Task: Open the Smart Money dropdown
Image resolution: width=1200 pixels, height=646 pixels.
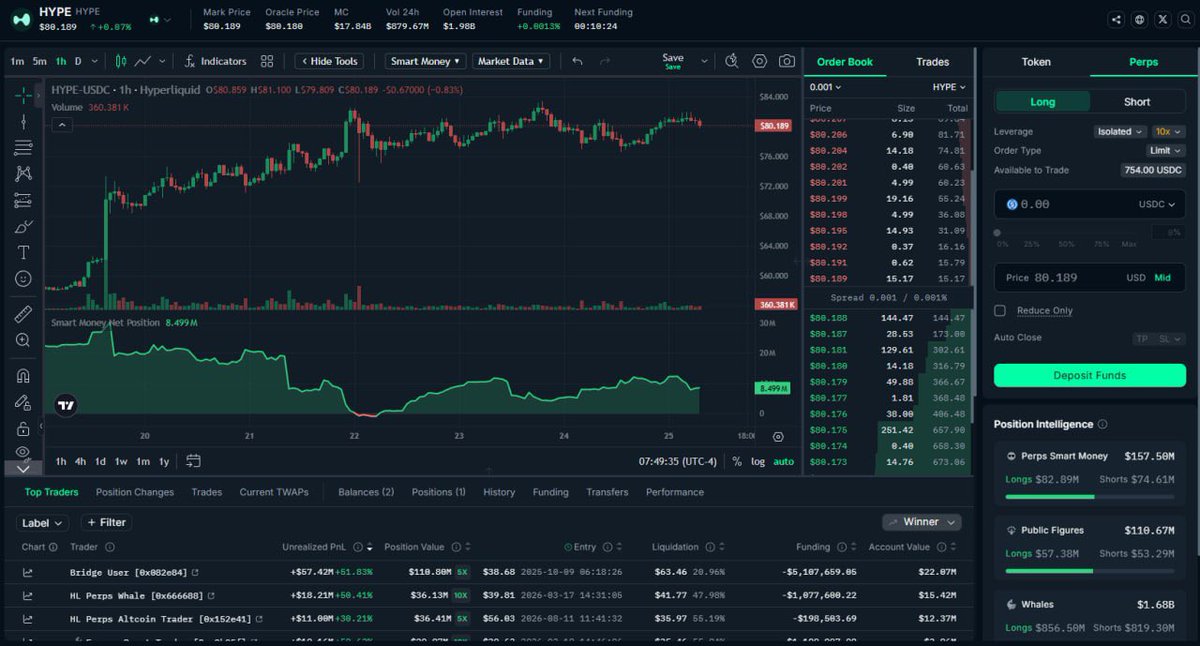Action: coord(426,61)
